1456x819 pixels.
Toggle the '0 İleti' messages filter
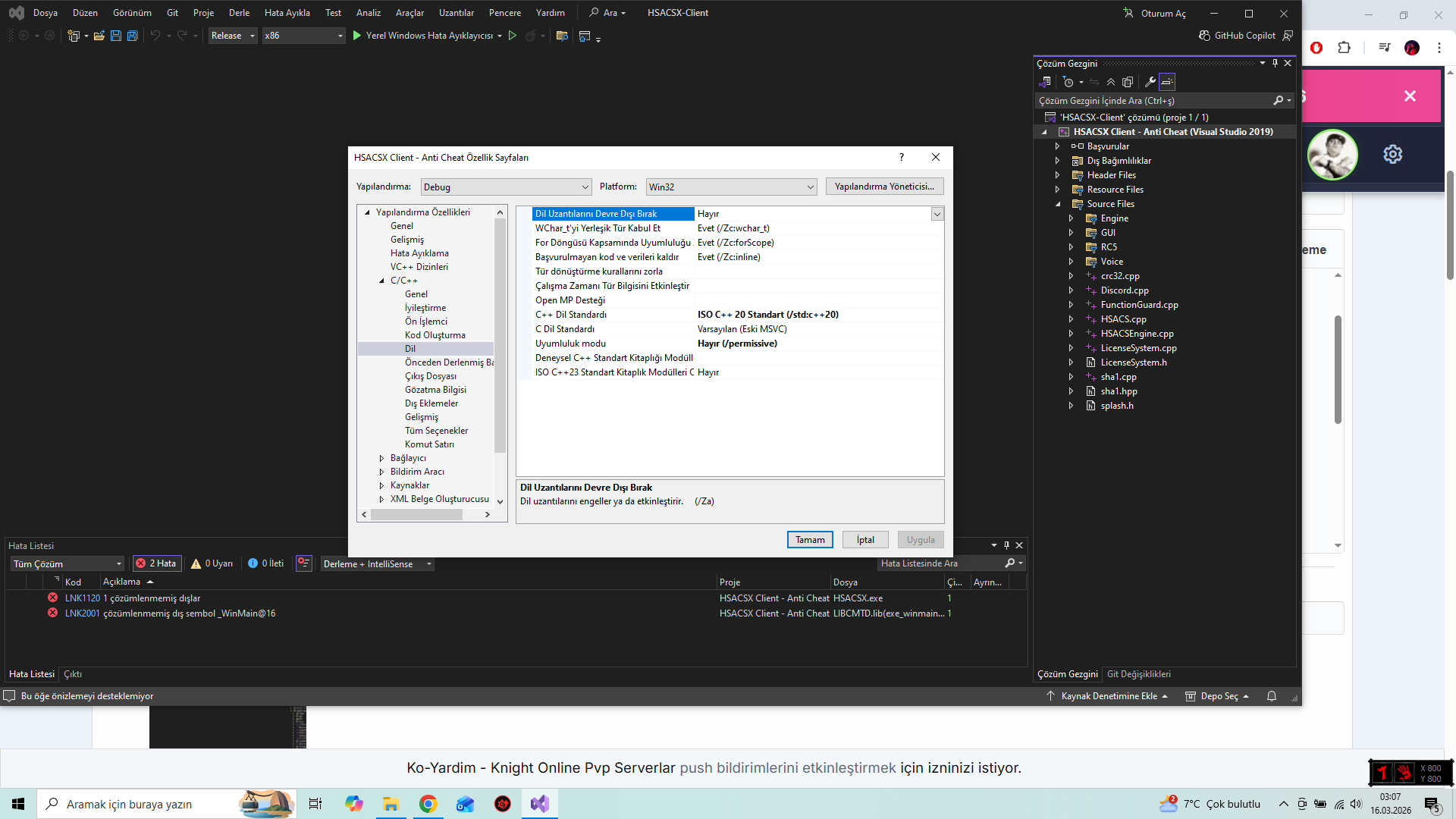(x=266, y=563)
